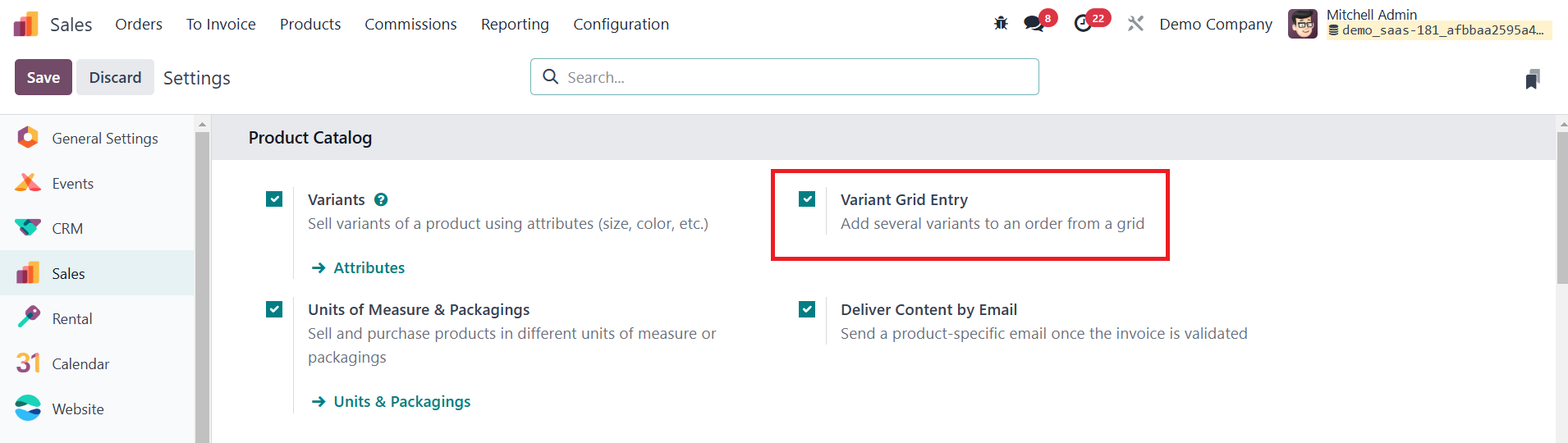Viewport: 1568px width, 443px height.
Task: Open the chat messages icon
Action: 1034,24
